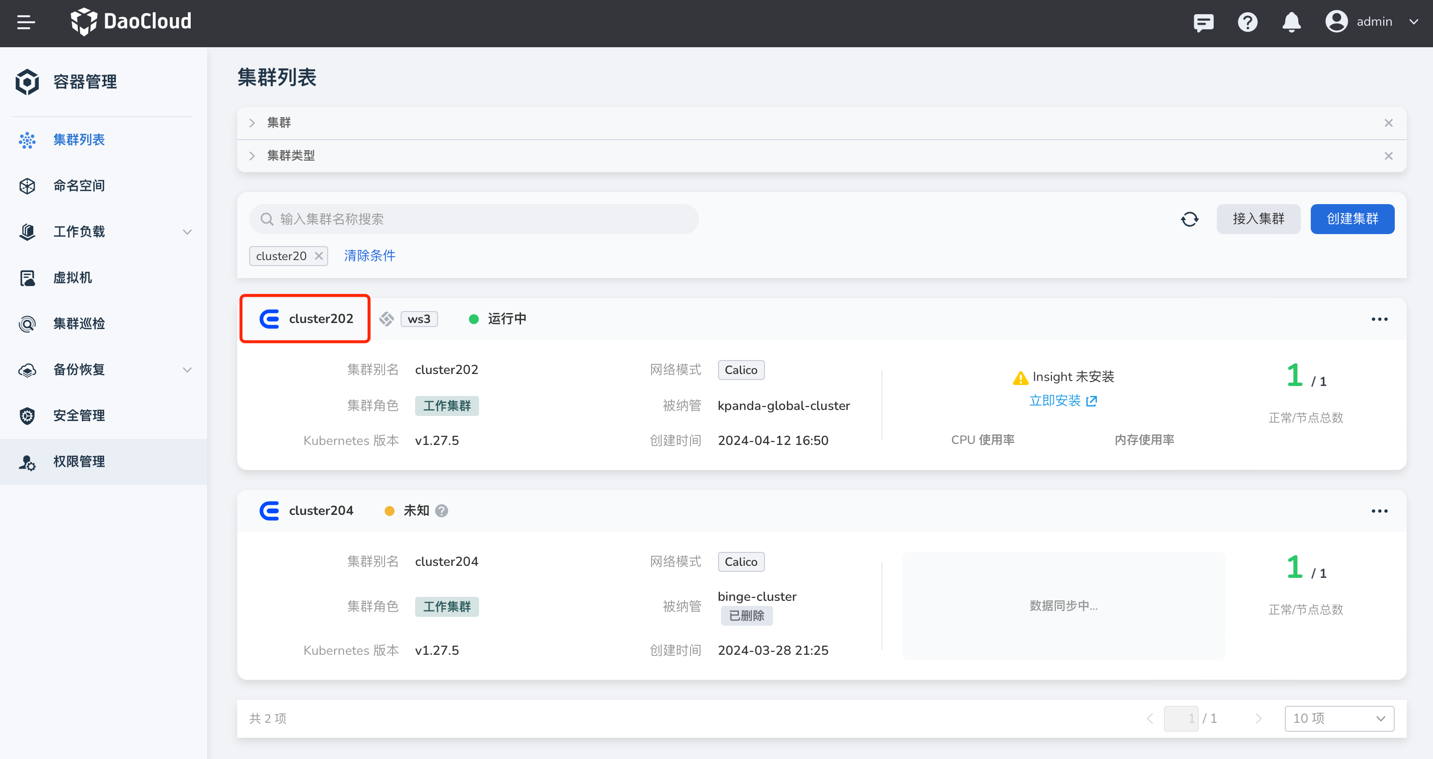Image resolution: width=1433 pixels, height=759 pixels.
Task: Open more actions for cluster204
Action: [1379, 511]
